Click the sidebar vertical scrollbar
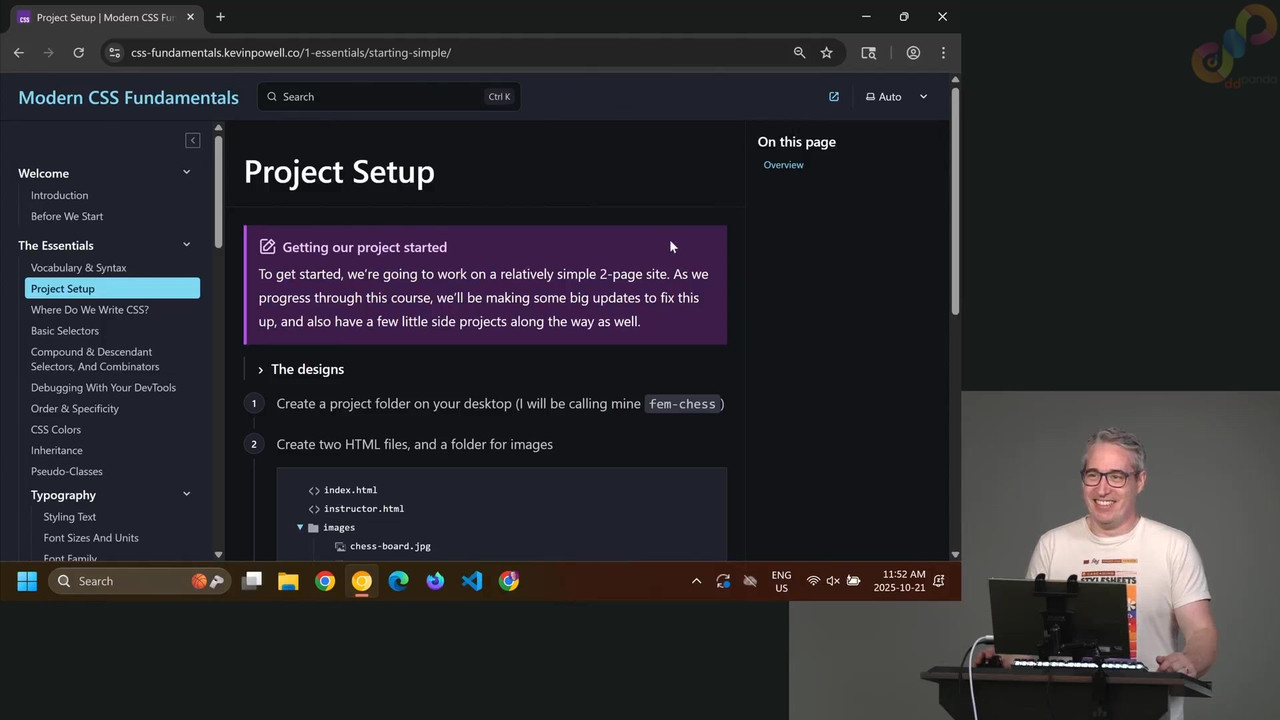 click(x=219, y=190)
